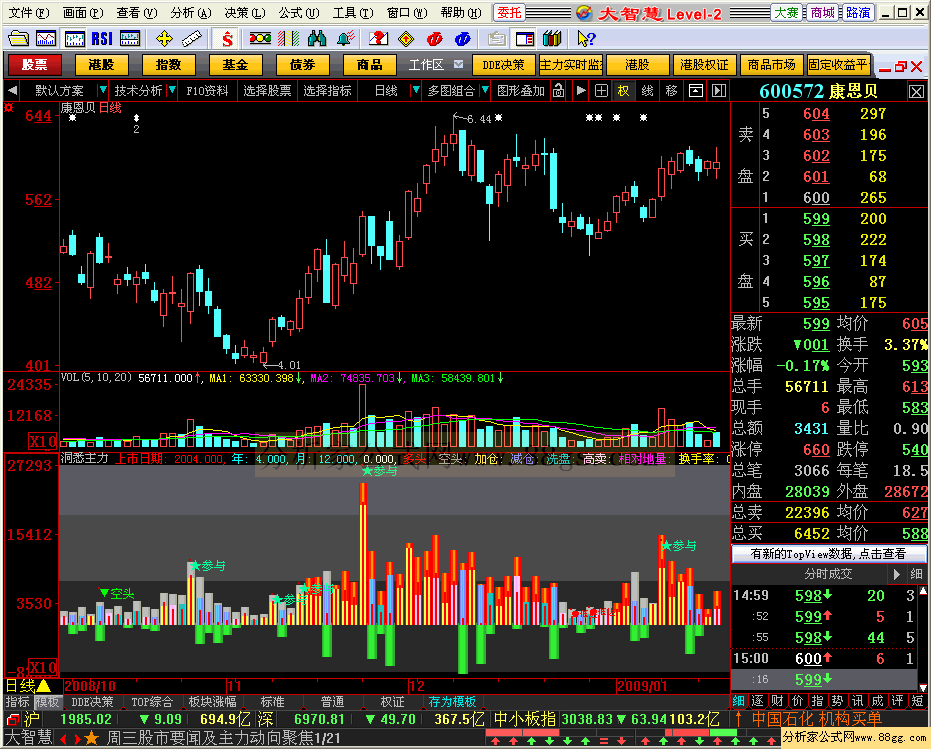This screenshot has height=749, width=931.
Task: Click the context help cursor icon
Action: click(586, 39)
